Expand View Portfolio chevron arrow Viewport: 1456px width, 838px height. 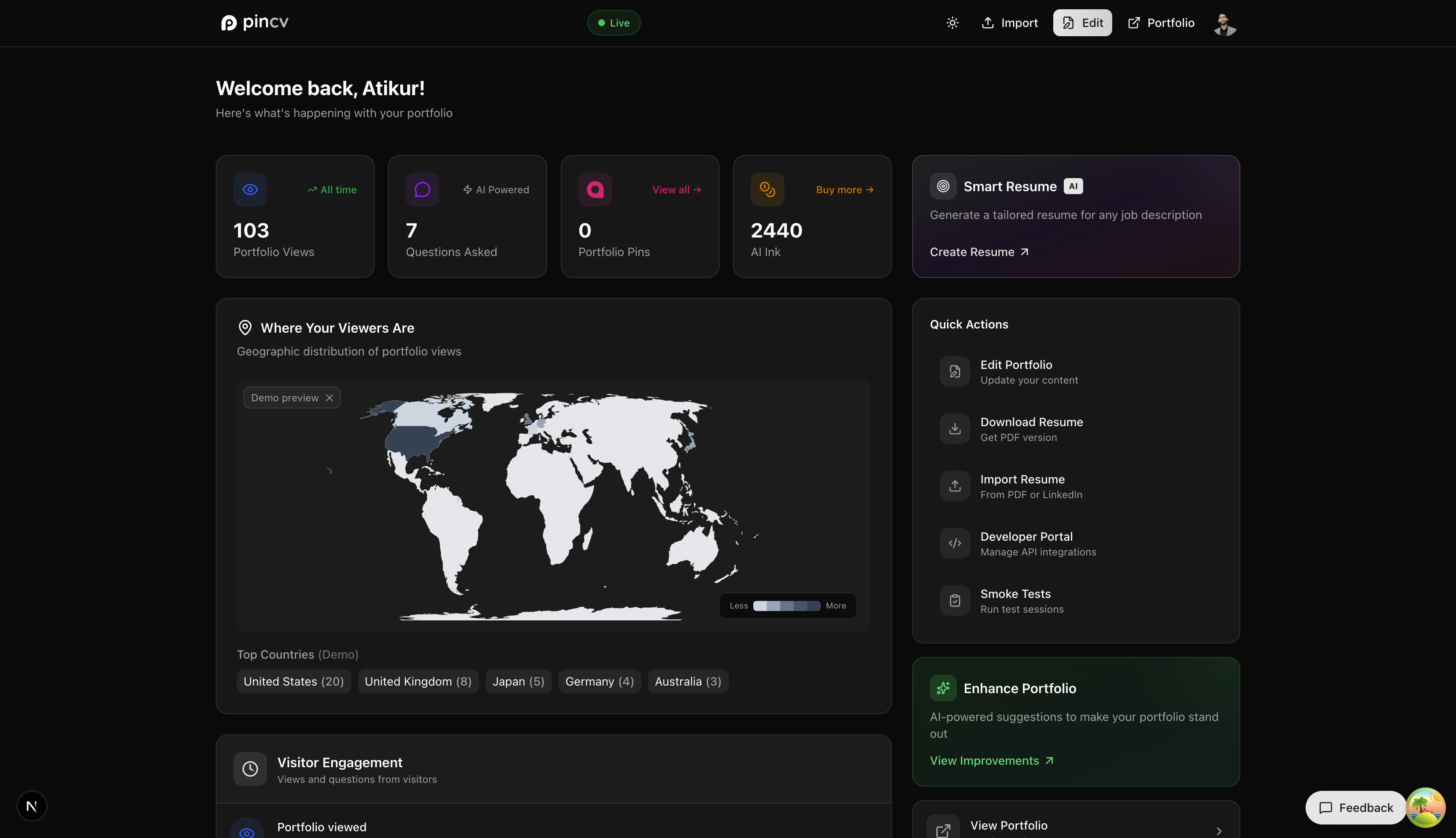[1218, 830]
